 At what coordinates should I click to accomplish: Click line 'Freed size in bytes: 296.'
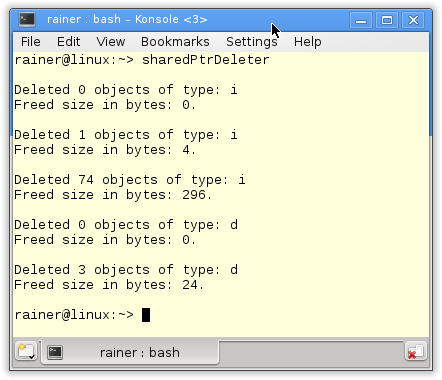pyautogui.click(x=113, y=195)
